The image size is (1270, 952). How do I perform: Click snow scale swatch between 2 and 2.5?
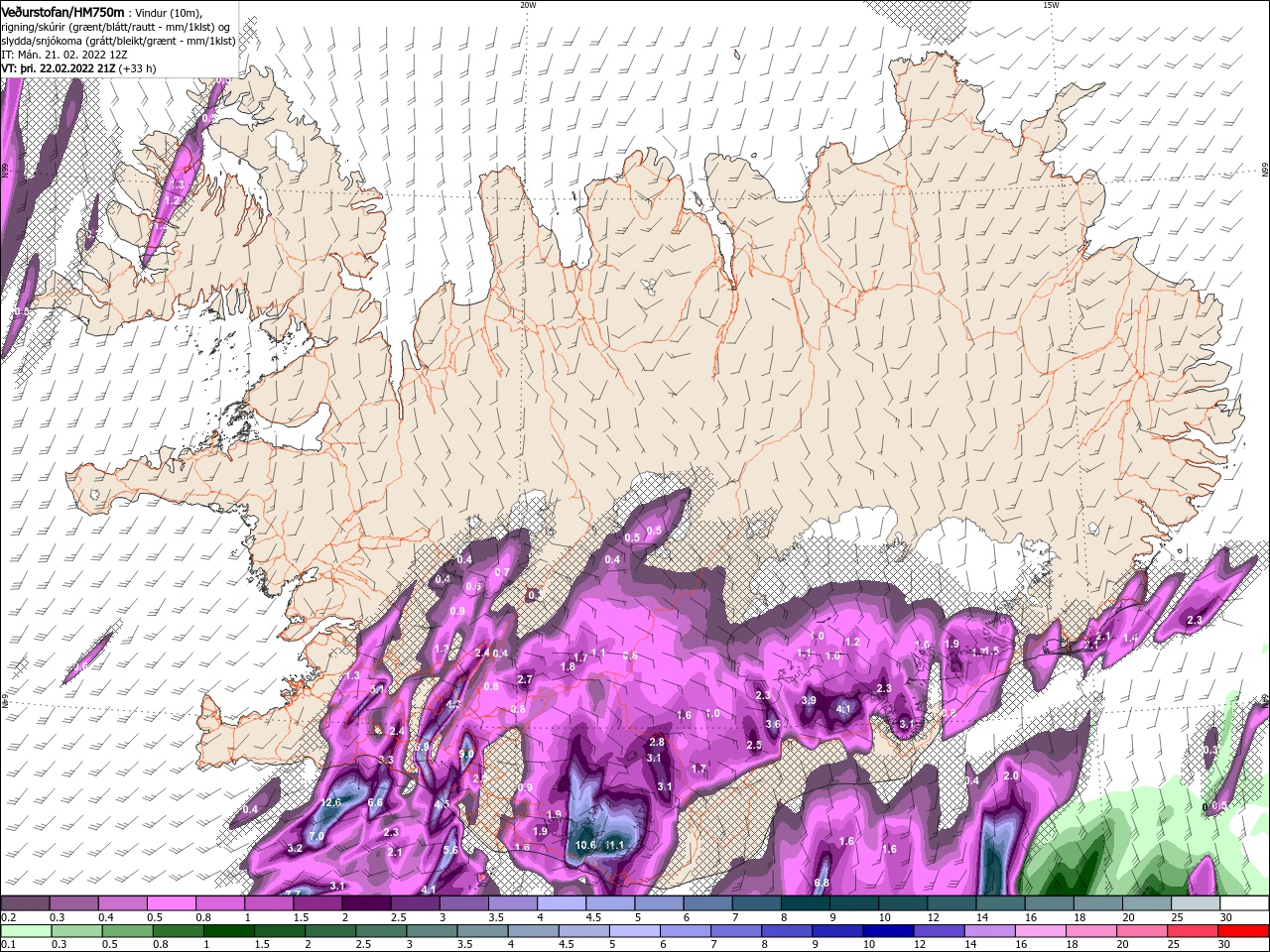tap(366, 903)
